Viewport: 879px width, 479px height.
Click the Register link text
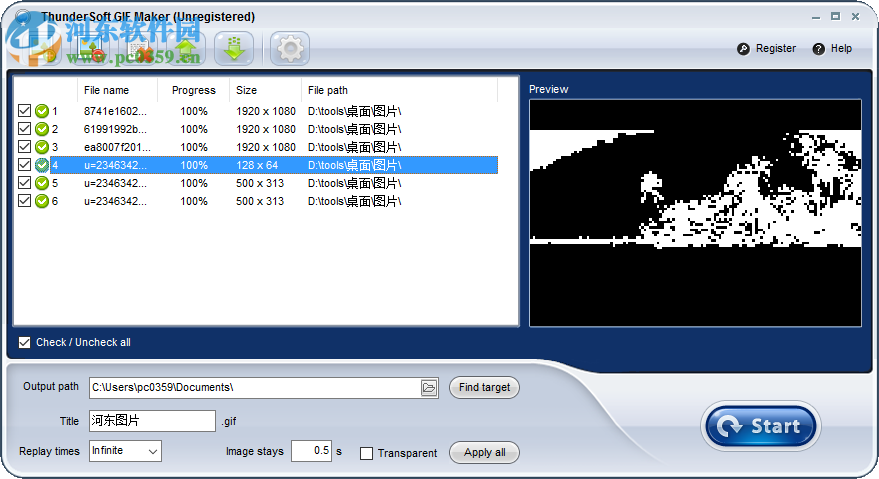click(x=776, y=49)
